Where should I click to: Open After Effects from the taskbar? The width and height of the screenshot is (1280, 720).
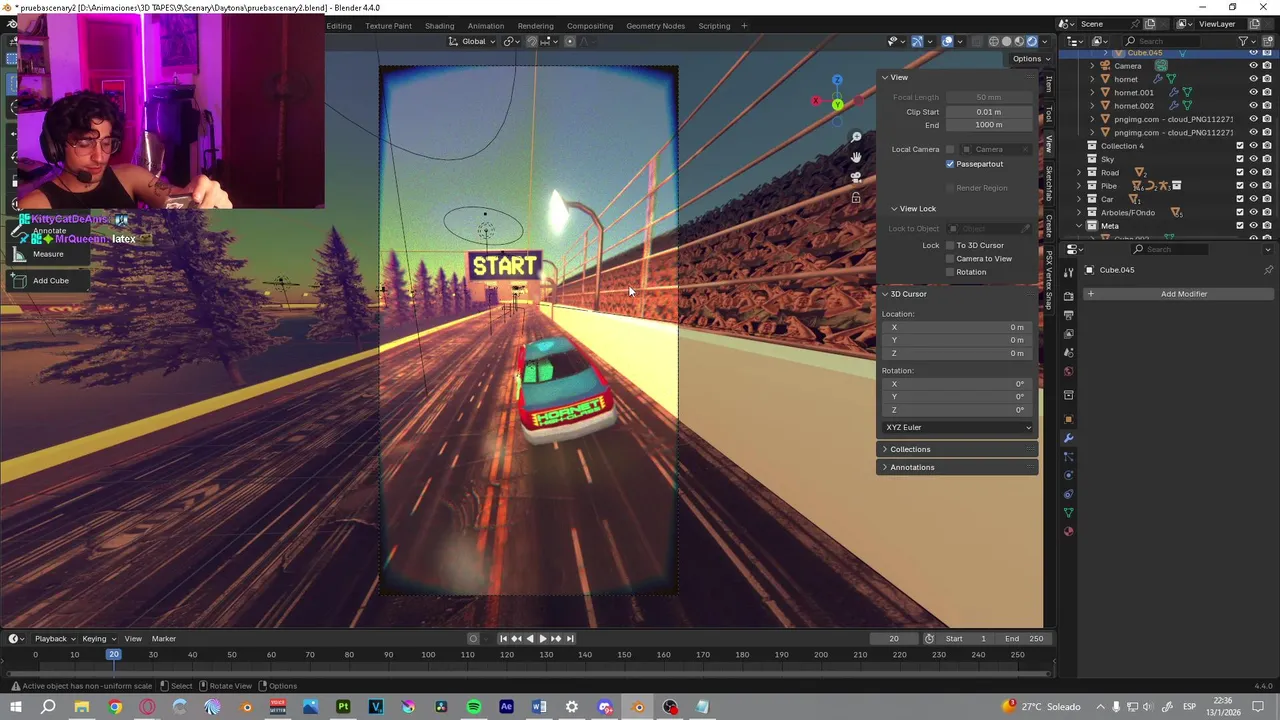[x=506, y=707]
